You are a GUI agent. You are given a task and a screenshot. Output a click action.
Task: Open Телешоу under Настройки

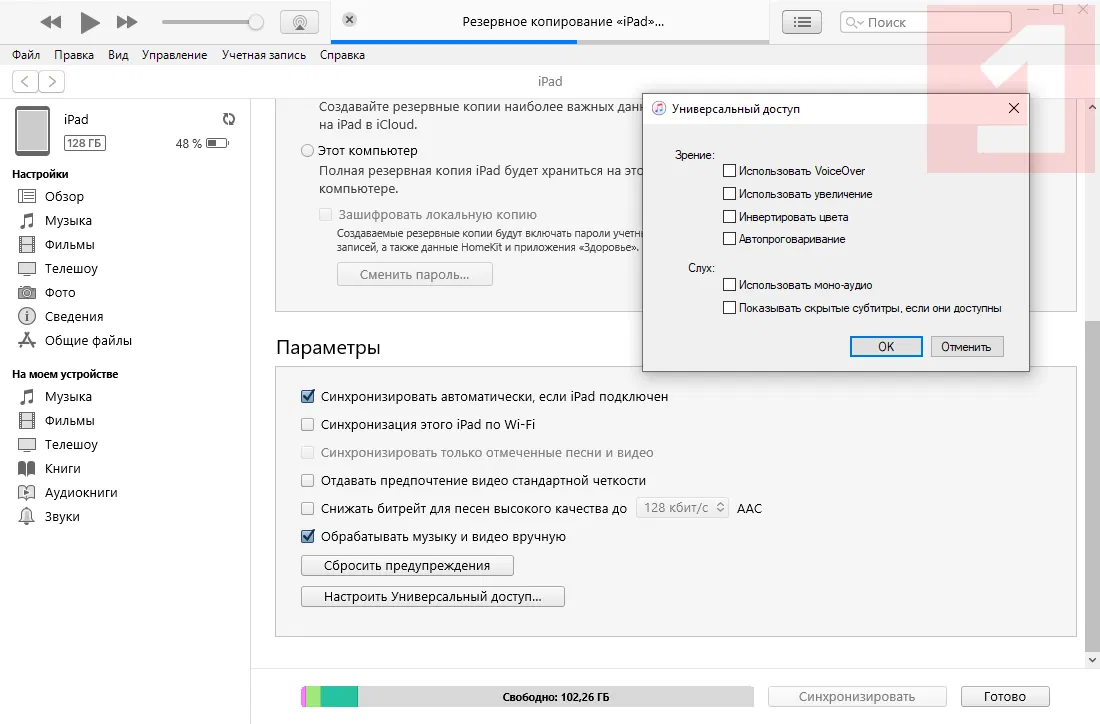point(71,268)
